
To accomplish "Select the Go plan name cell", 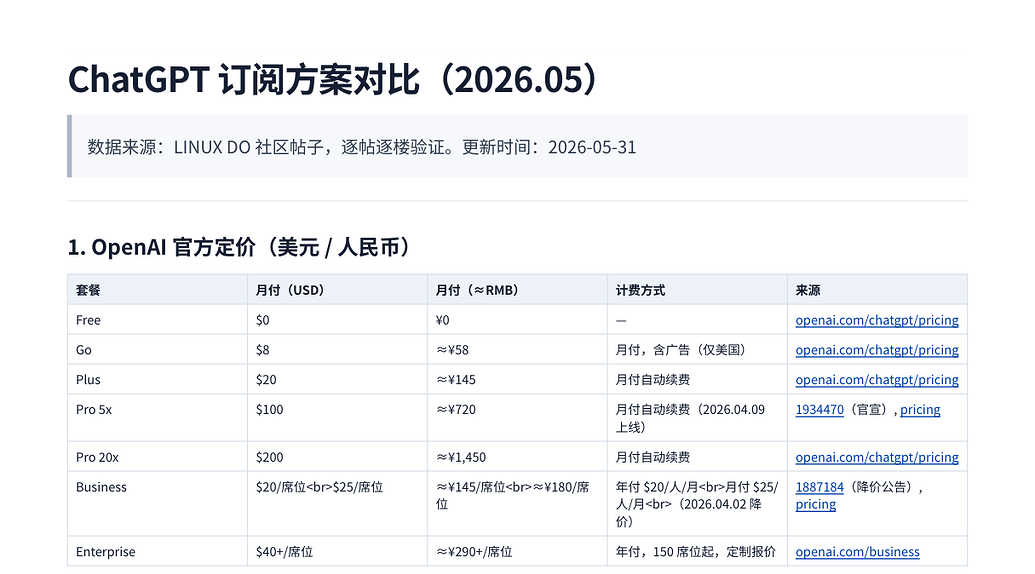I will 157,350.
